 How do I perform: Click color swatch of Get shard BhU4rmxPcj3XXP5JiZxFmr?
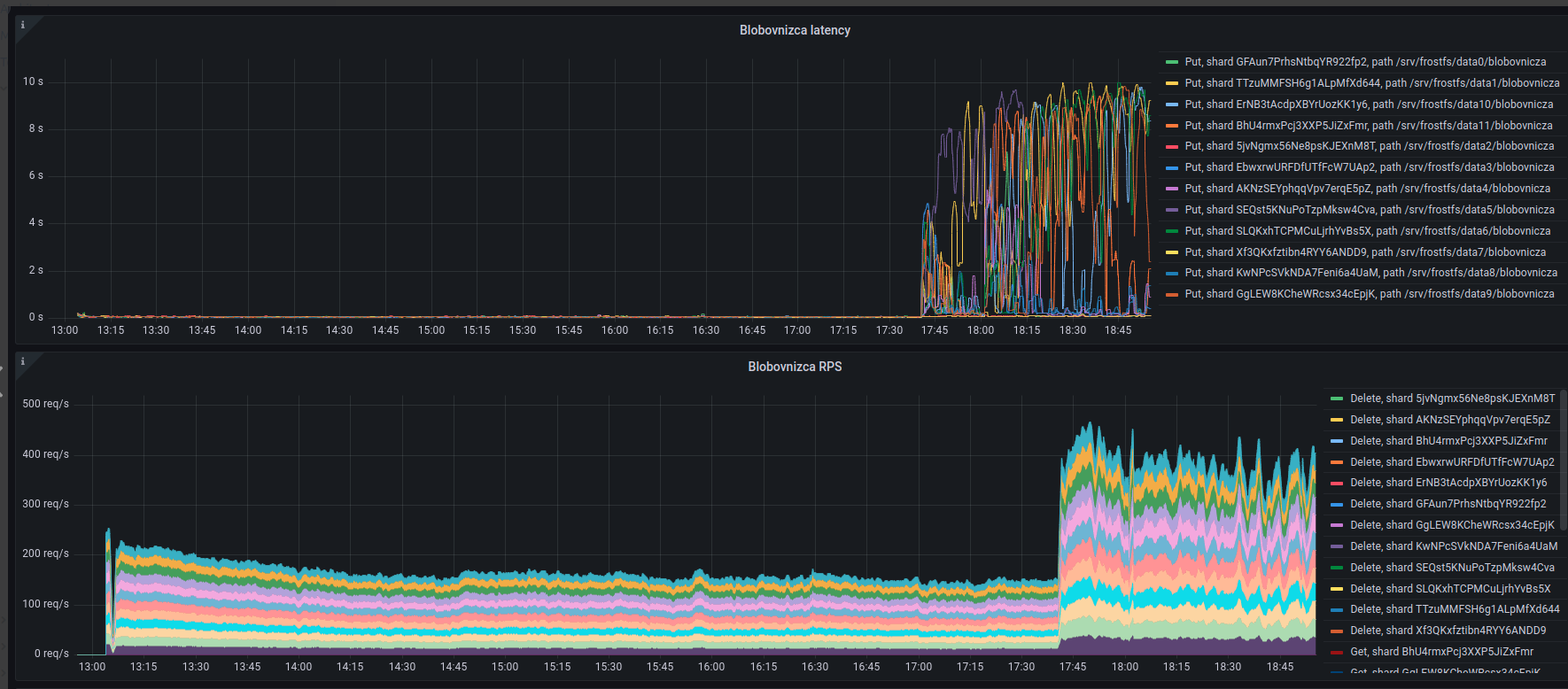tap(1337, 652)
